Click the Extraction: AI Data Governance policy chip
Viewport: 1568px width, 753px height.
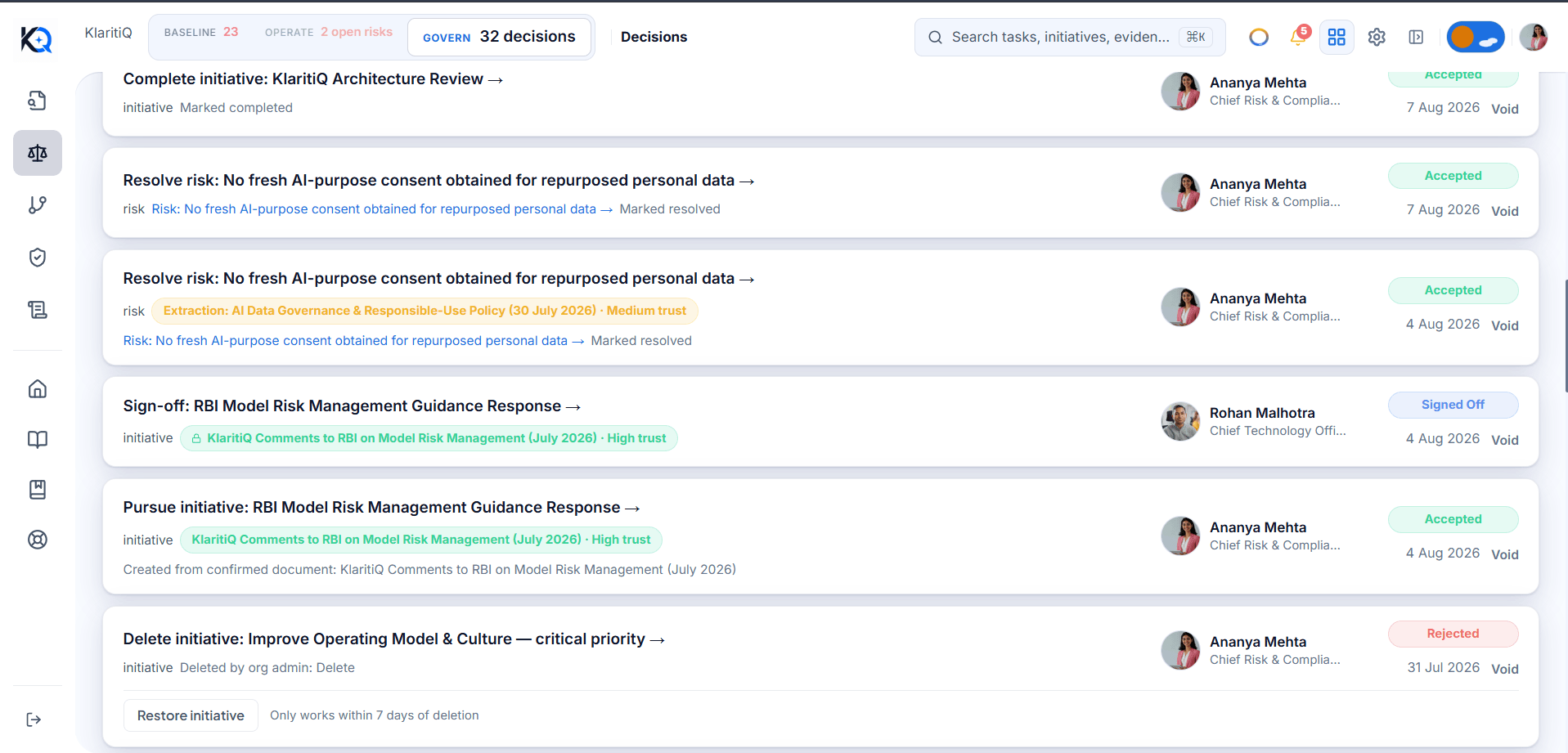(425, 311)
